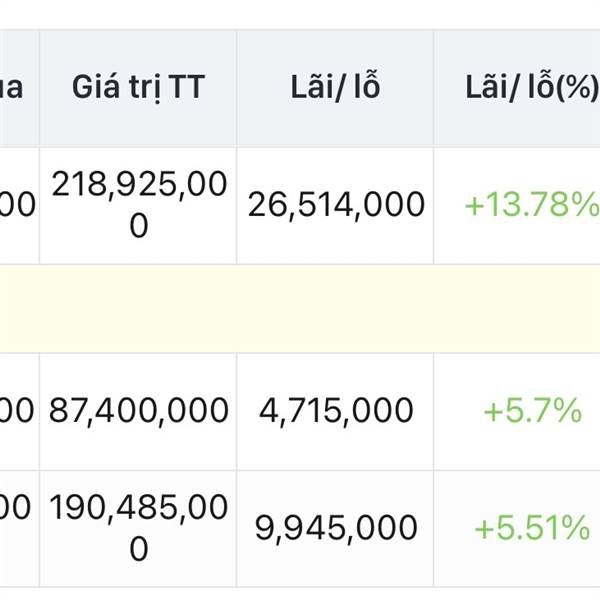Select the Lãi/ lỗ column header
Image resolution: width=600 pixels, height=600 pixels.
click(x=335, y=88)
